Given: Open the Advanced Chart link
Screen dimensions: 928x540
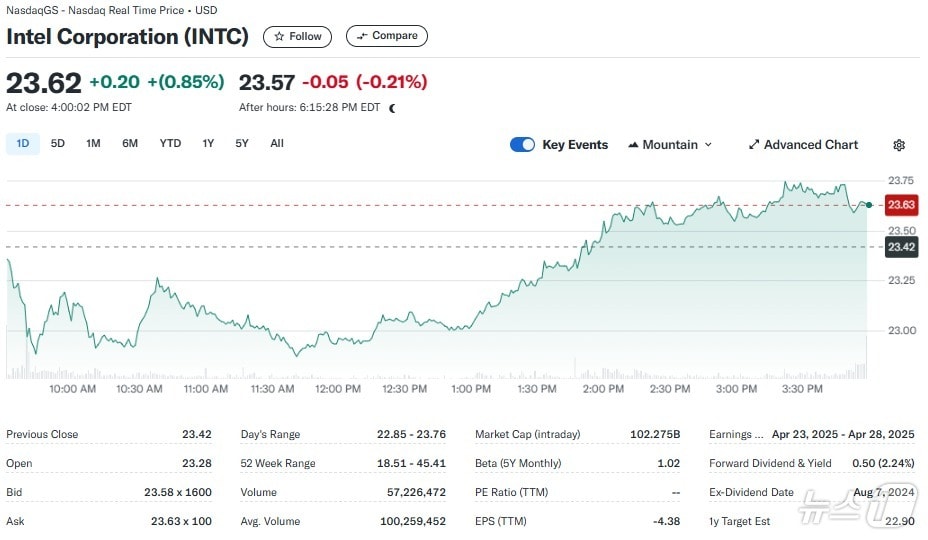Looking at the screenshot, I should click(810, 145).
